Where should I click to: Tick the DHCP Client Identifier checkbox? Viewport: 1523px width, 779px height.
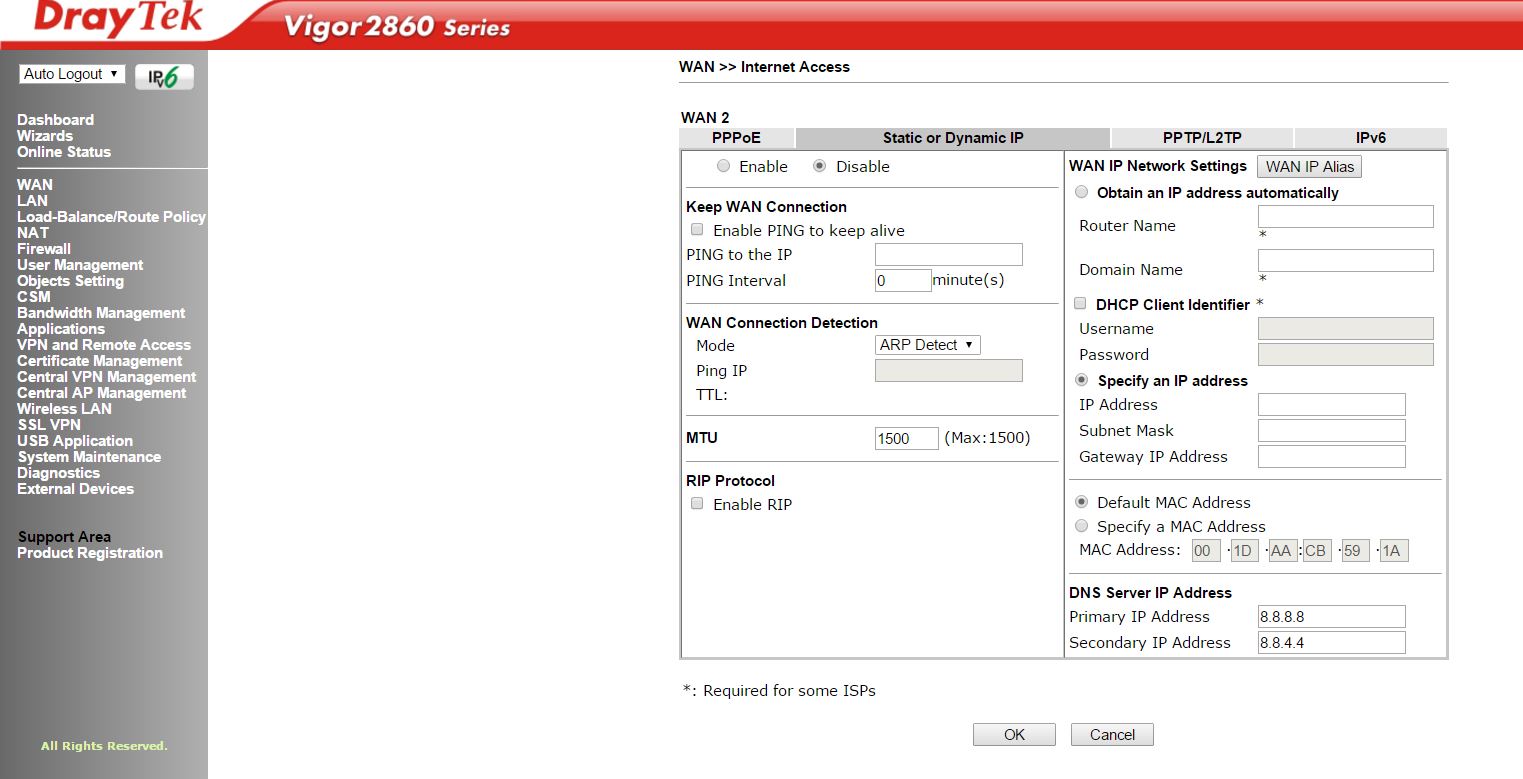1080,304
